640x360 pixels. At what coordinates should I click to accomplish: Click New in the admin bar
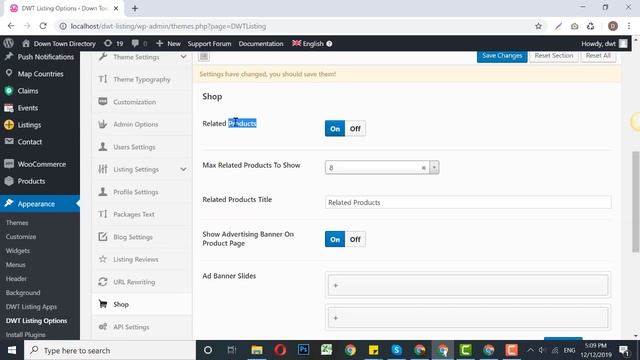point(168,44)
